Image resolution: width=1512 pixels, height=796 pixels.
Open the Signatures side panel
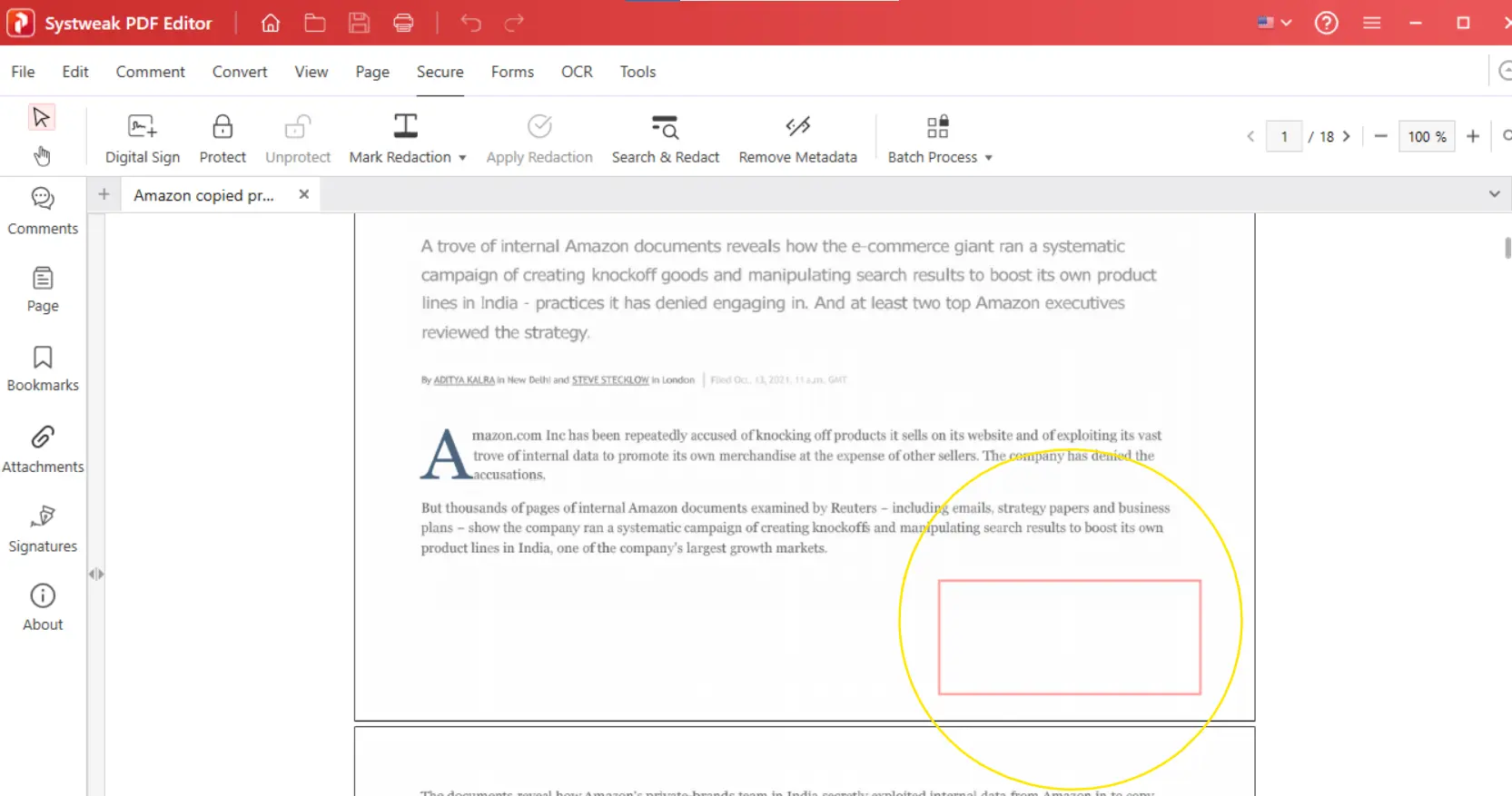pyautogui.click(x=43, y=529)
